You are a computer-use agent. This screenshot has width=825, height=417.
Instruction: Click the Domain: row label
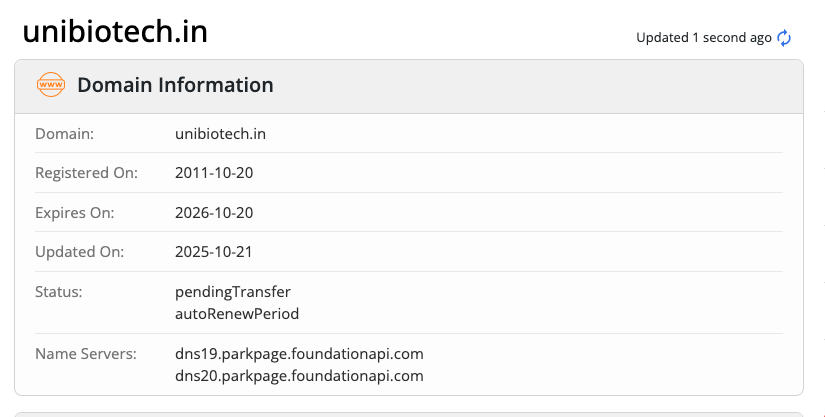click(64, 133)
